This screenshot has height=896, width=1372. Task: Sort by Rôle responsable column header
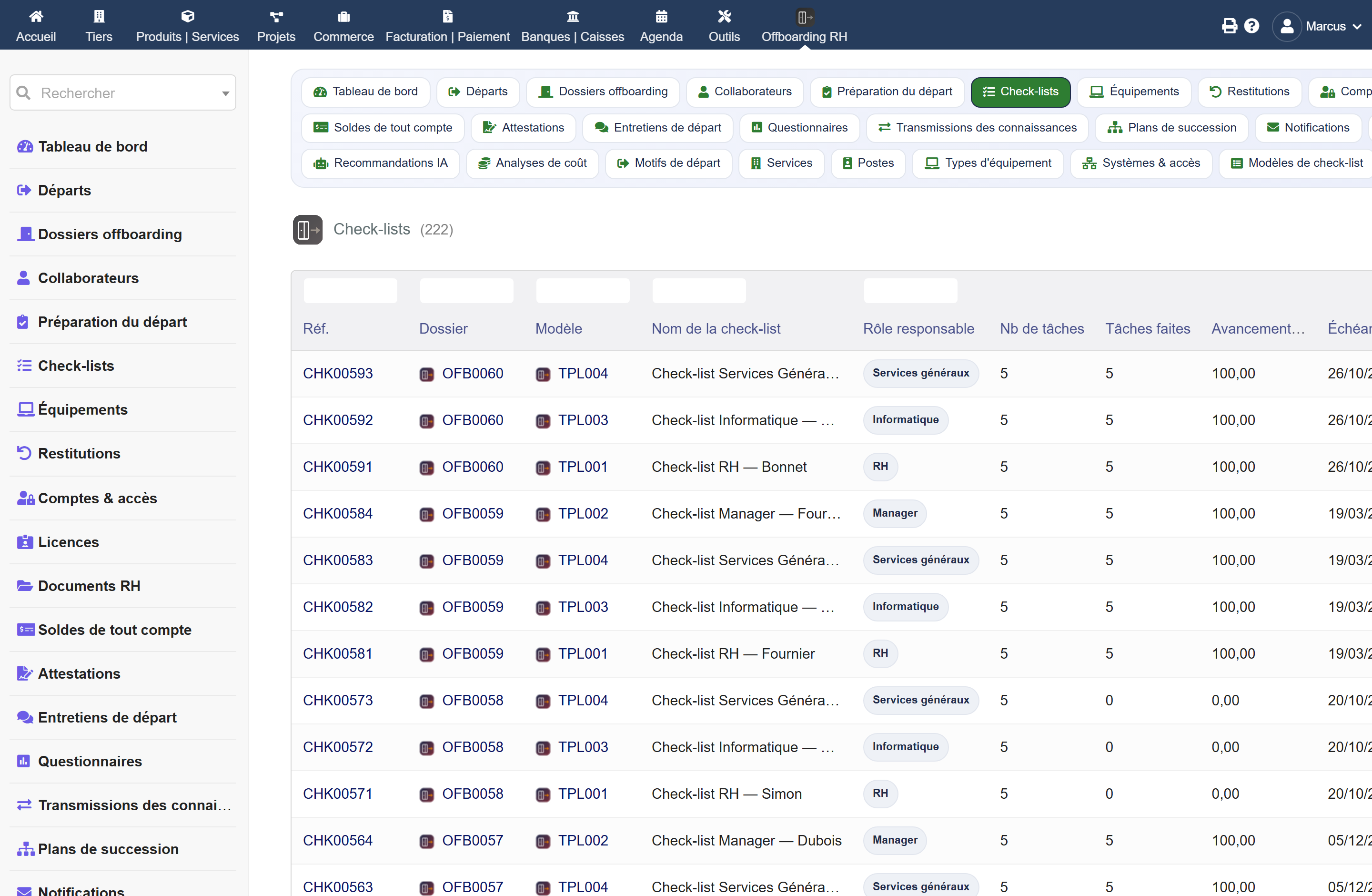(x=918, y=329)
